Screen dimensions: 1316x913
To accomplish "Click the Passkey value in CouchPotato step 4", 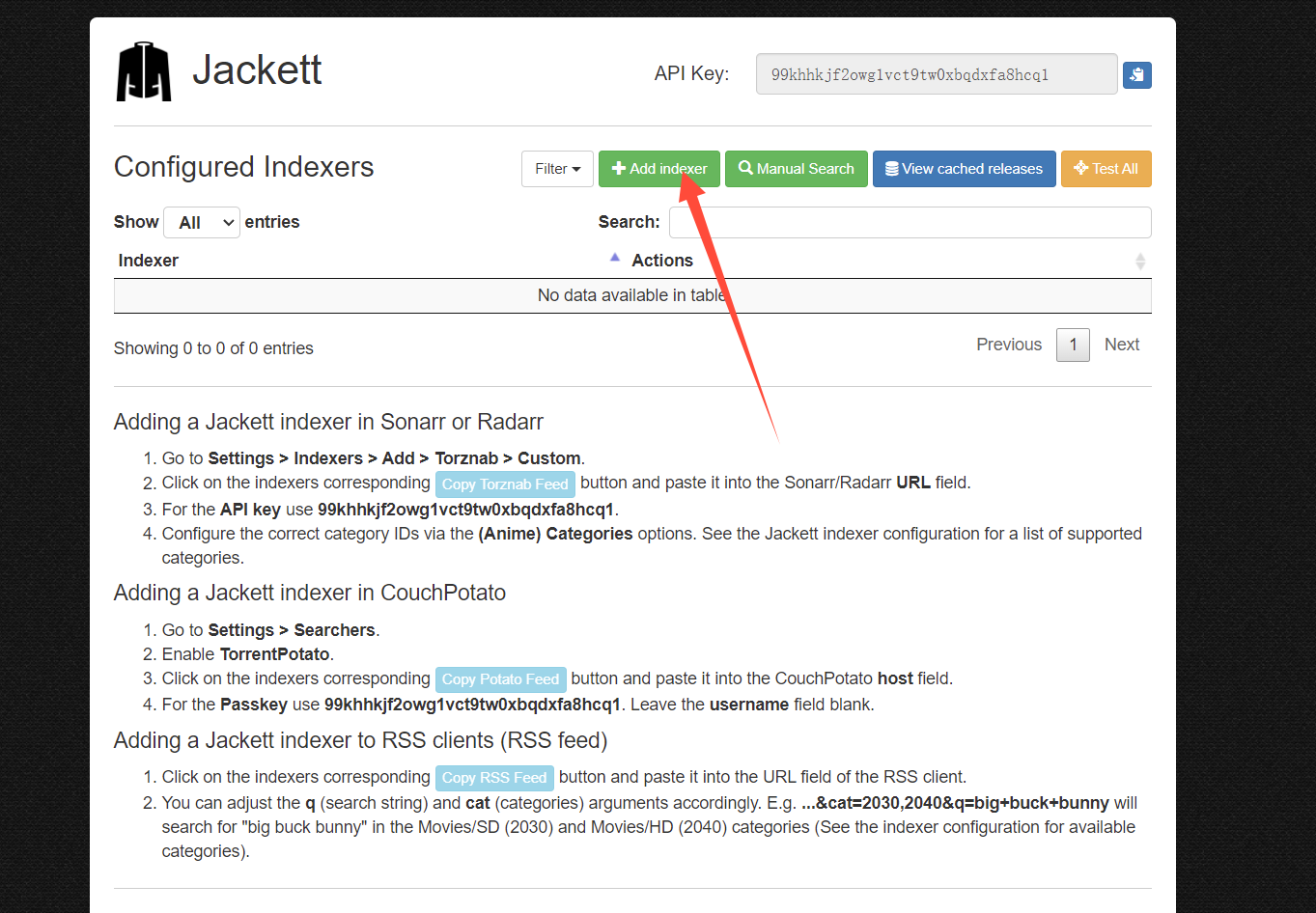I will coord(472,705).
